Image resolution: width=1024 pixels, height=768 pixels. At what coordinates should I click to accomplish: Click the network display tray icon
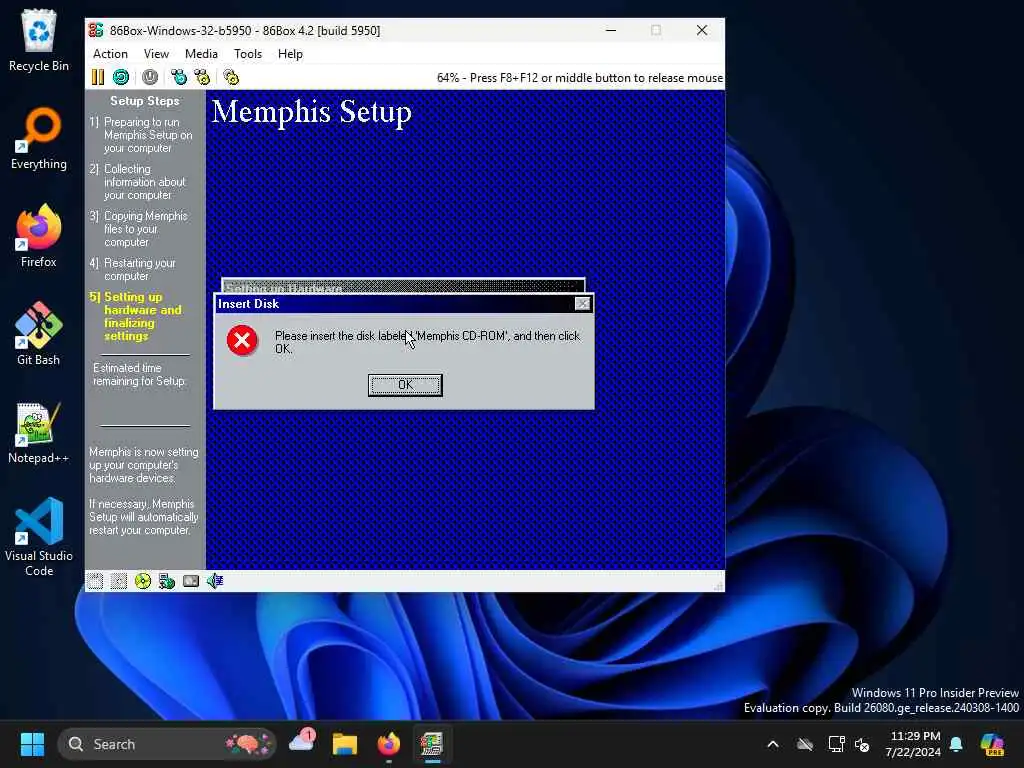(x=837, y=744)
